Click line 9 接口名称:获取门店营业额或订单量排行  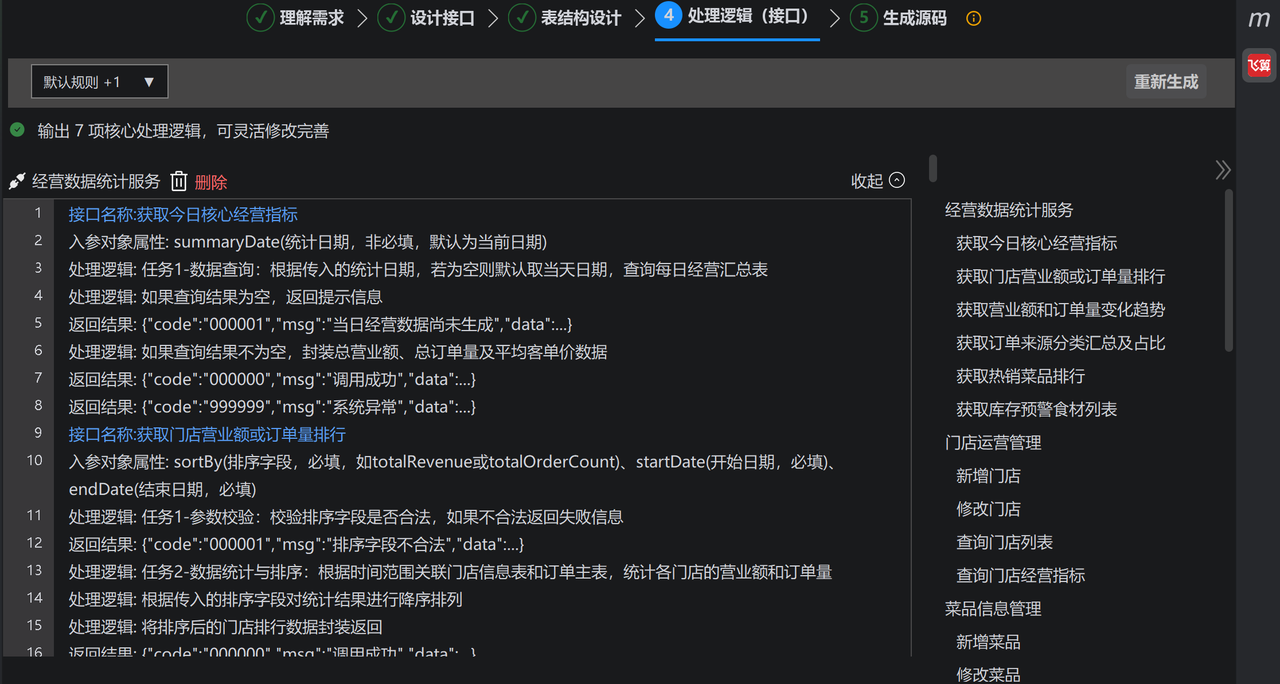[207, 435]
